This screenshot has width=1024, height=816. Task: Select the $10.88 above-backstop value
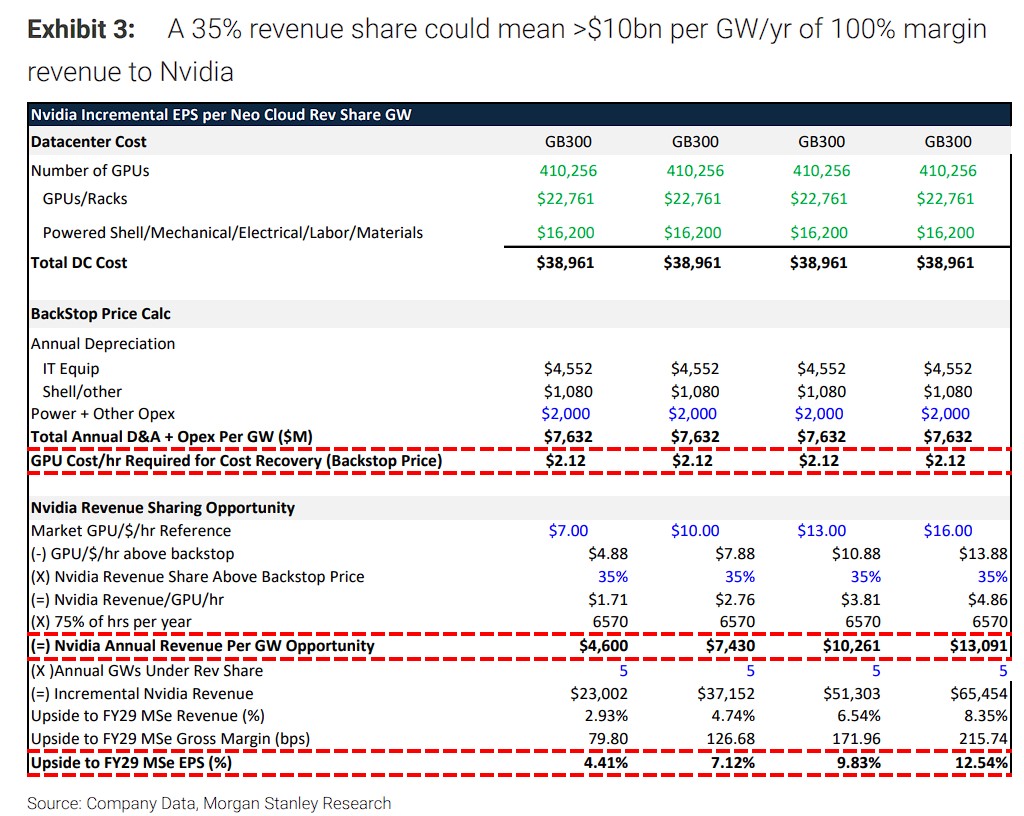[x=856, y=554]
